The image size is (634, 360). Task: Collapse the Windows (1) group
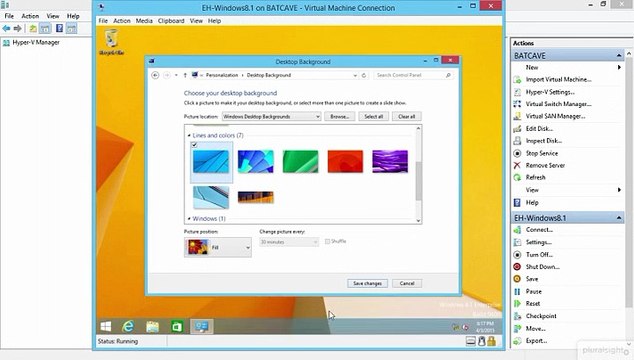point(189,219)
